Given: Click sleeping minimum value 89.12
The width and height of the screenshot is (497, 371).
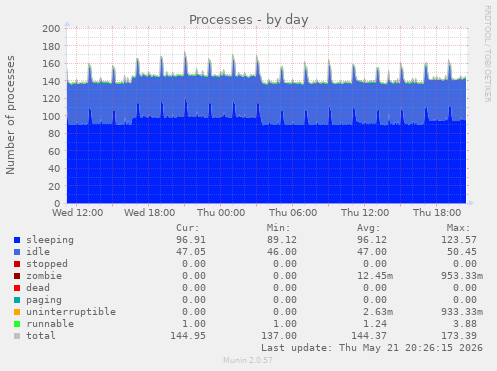Looking at the screenshot, I should [282, 240].
